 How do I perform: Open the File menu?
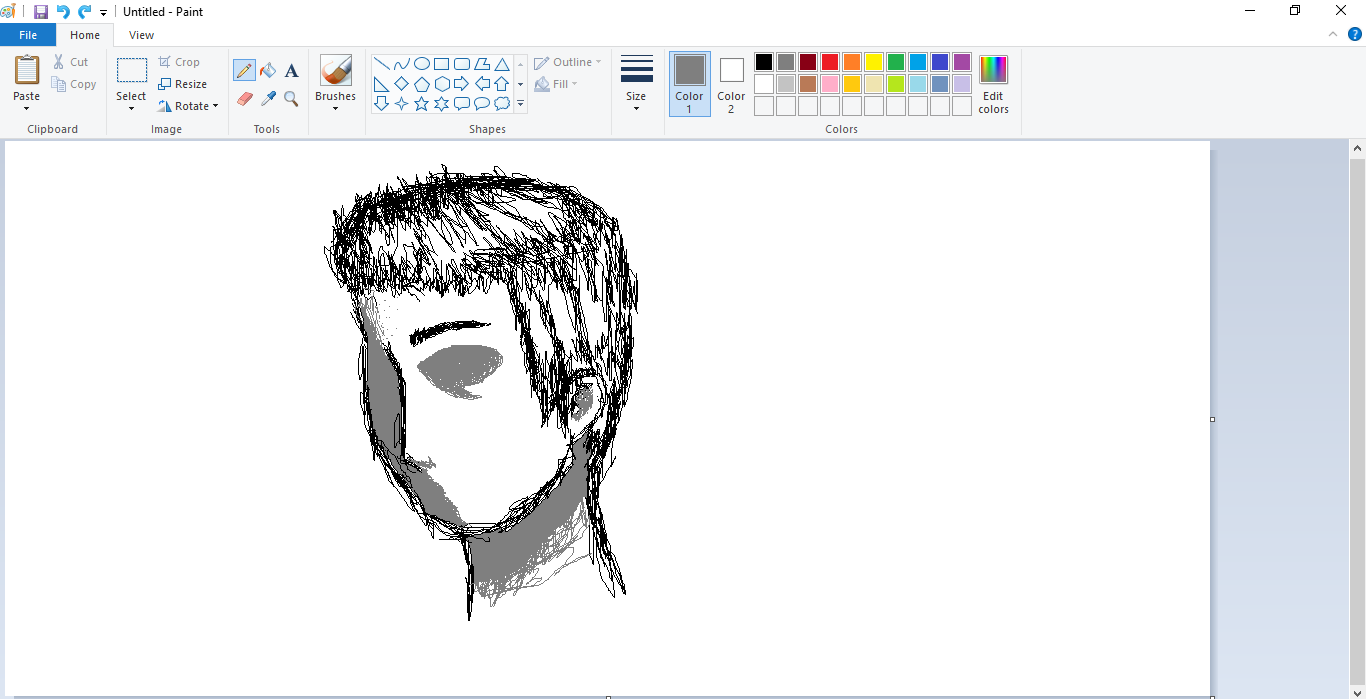28,35
